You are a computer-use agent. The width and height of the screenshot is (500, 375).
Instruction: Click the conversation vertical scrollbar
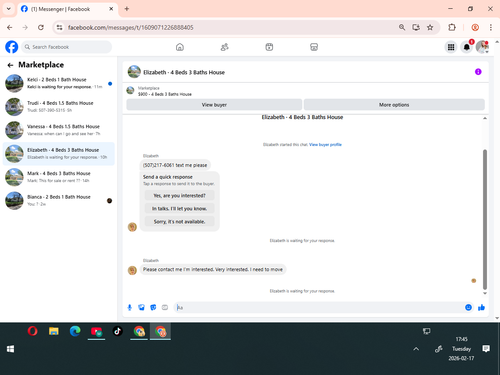[x=485, y=219]
